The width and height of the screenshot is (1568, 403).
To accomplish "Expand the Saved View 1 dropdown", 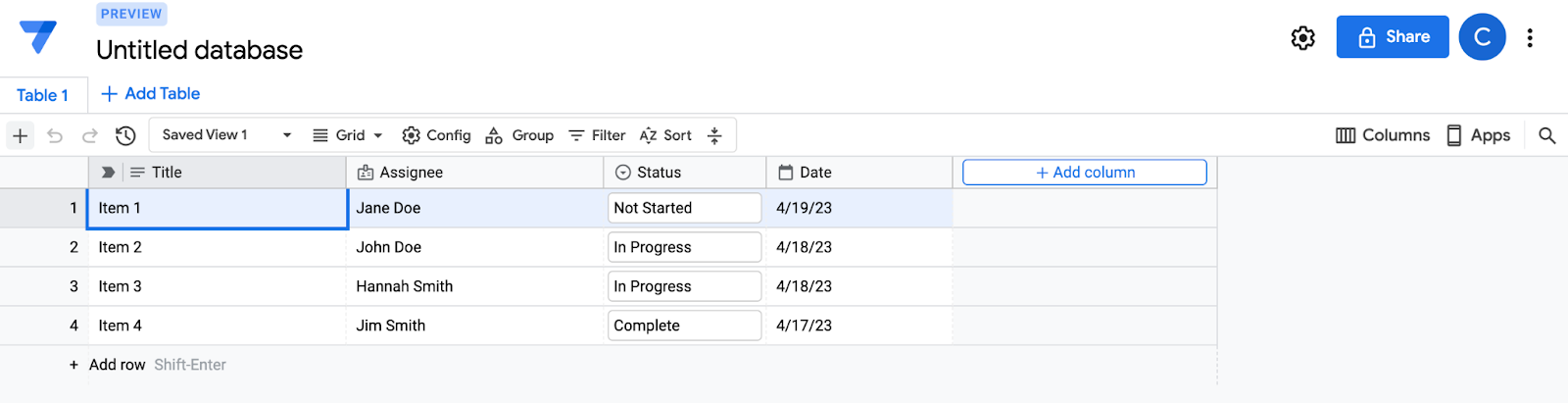I will coord(286,135).
